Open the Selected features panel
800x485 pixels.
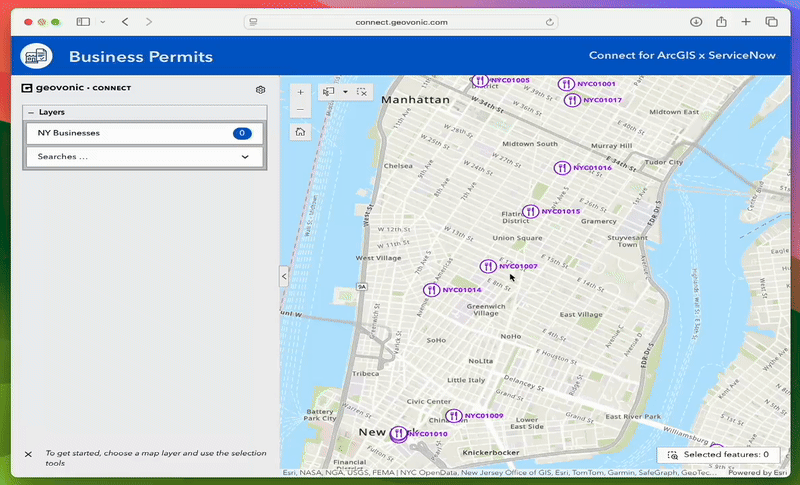(x=719, y=454)
